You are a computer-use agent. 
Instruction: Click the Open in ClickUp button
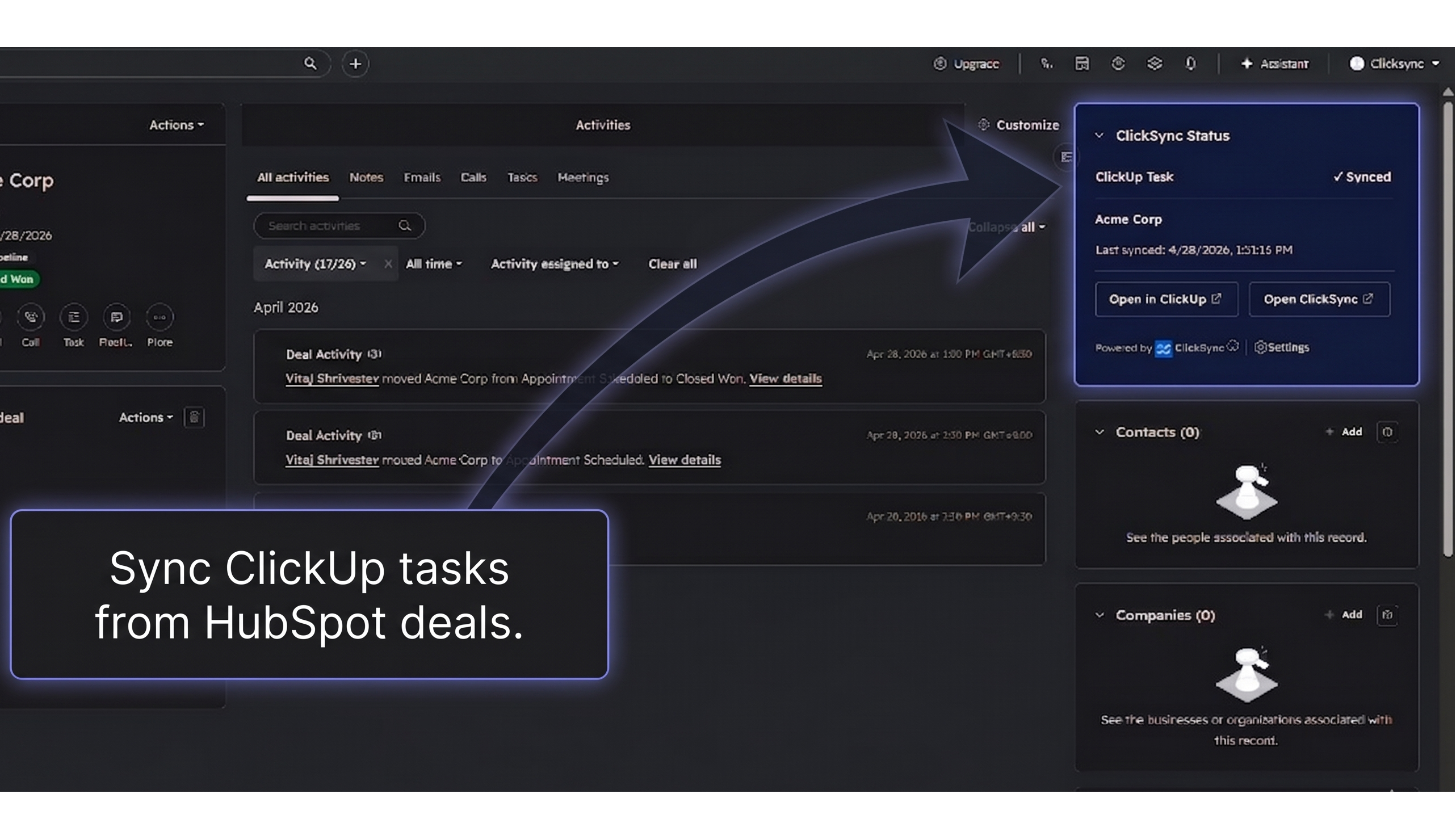click(1166, 299)
